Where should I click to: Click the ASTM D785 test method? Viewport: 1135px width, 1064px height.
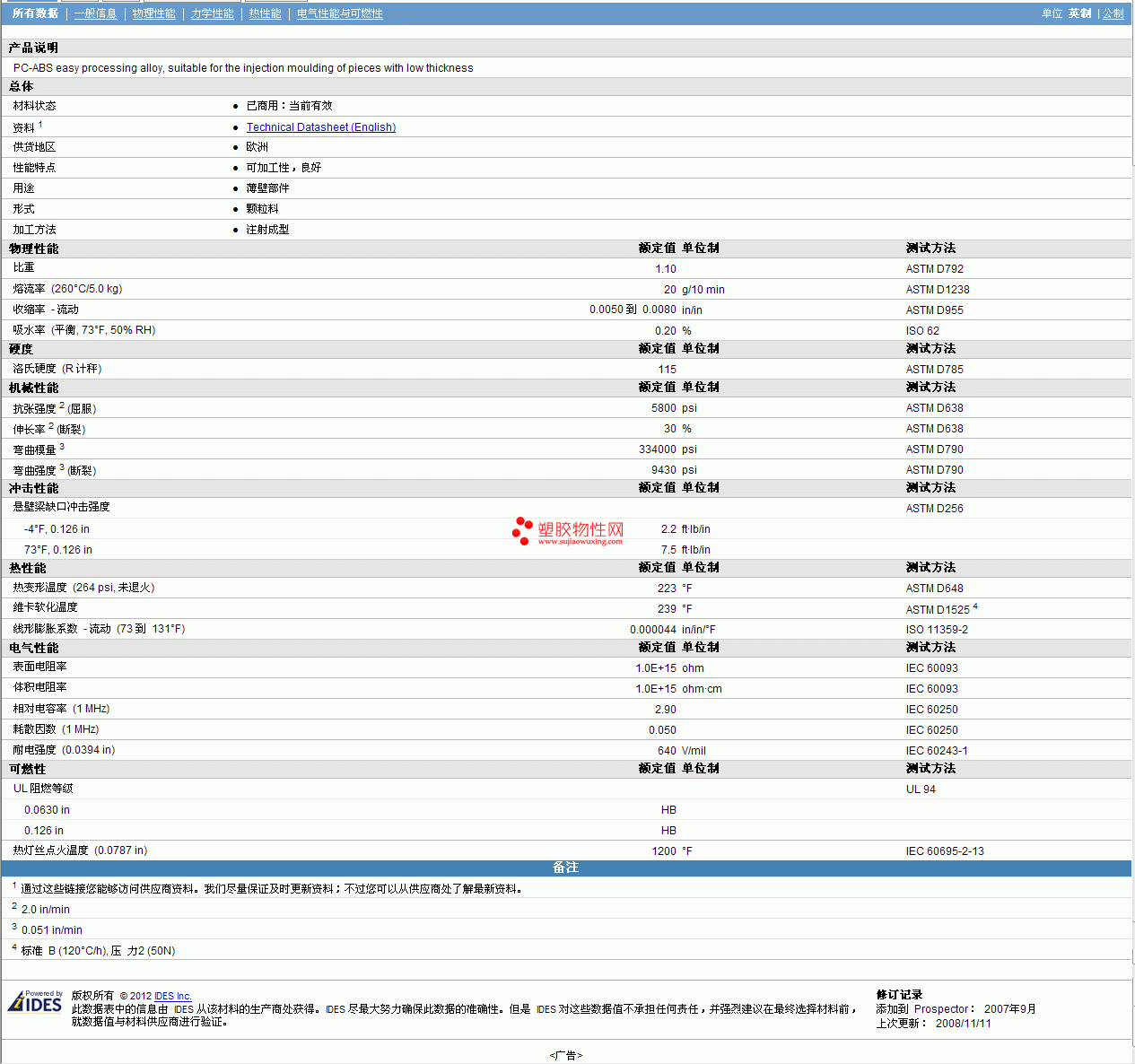934,370
